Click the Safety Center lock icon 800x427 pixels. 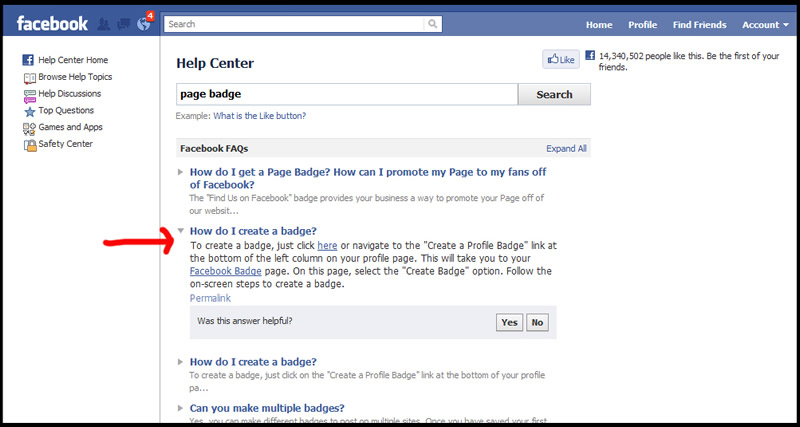30,145
